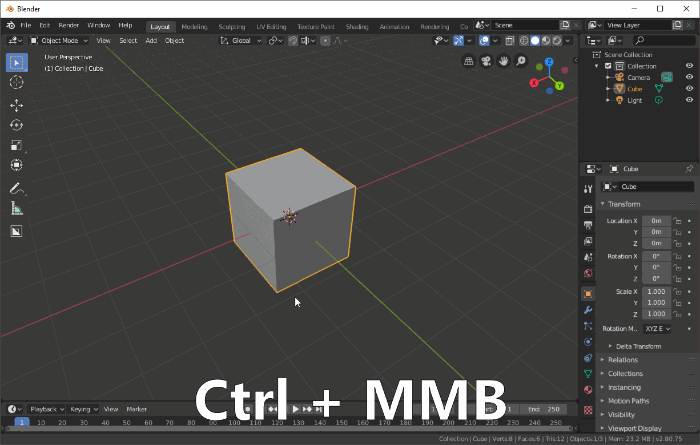Open the Rotation Mode XYZ dropdown
The image size is (700, 445).
tap(658, 329)
